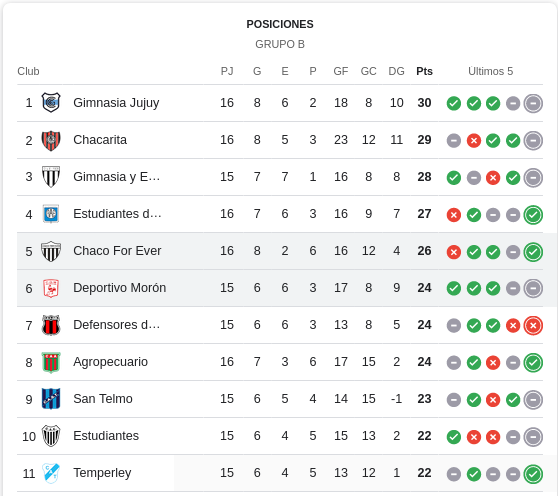Viewport: 558px width, 496px height.
Task: Click the Agropecuario team badge
Action: (x=51, y=362)
